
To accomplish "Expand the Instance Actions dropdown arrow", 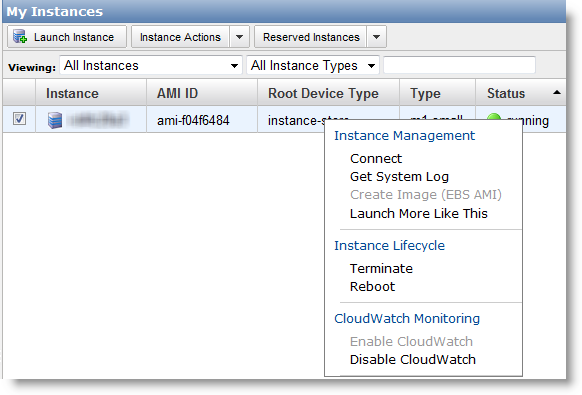I will (x=239, y=37).
